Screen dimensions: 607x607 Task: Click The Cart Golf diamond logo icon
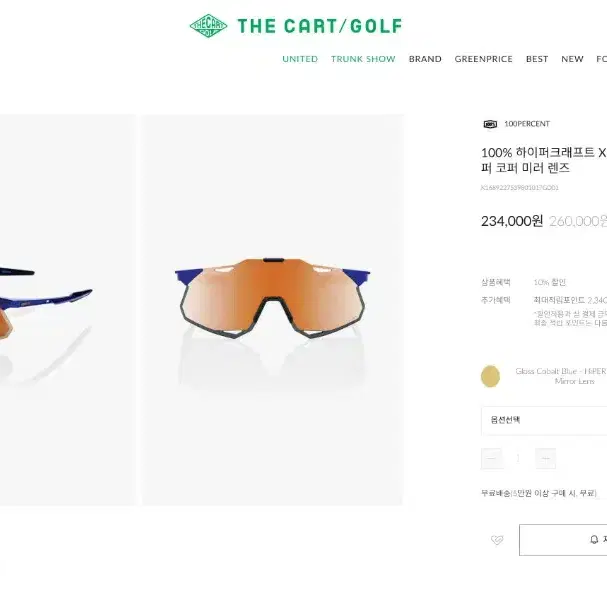point(208,26)
